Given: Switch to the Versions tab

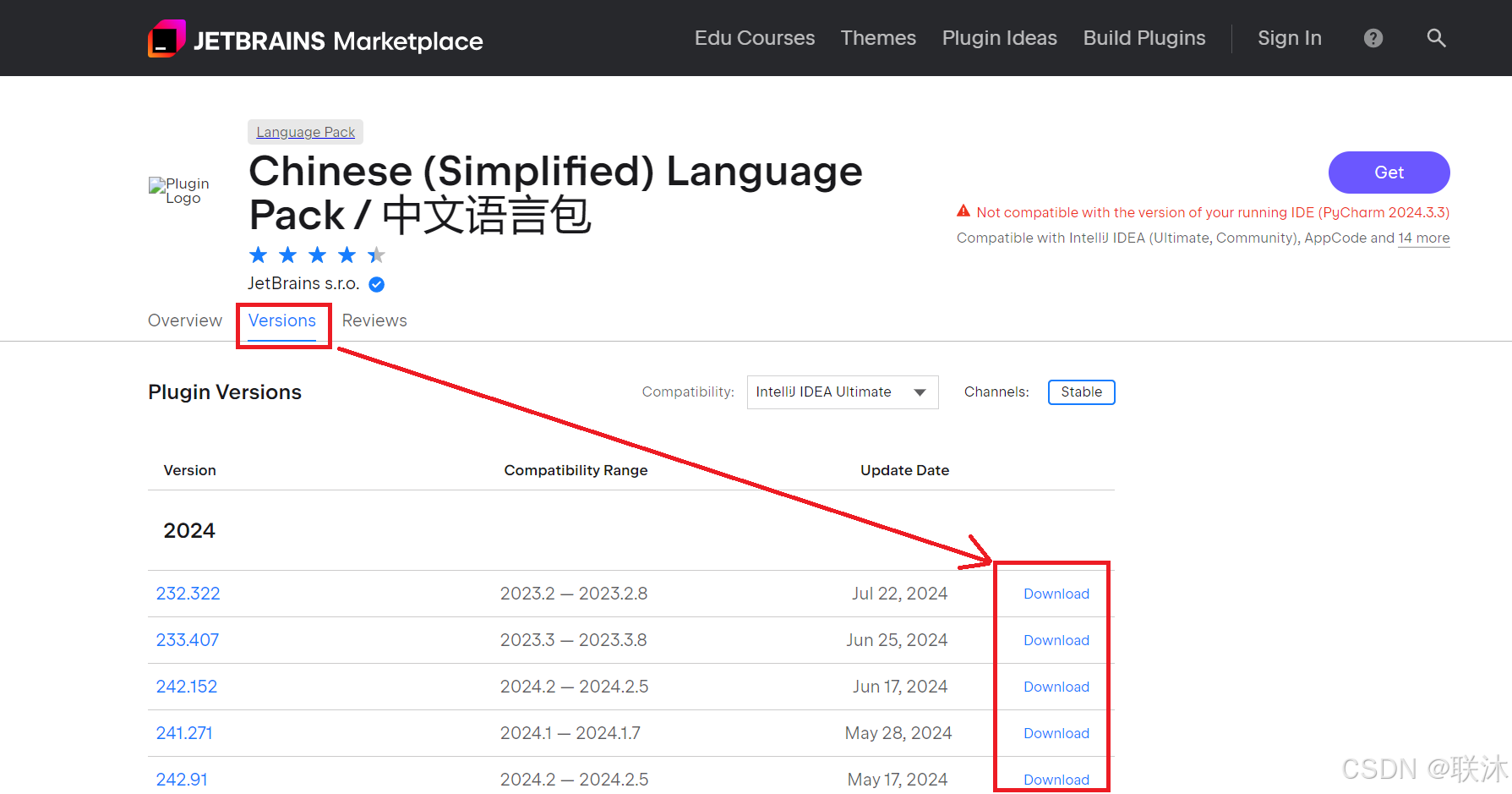Looking at the screenshot, I should 282,320.
